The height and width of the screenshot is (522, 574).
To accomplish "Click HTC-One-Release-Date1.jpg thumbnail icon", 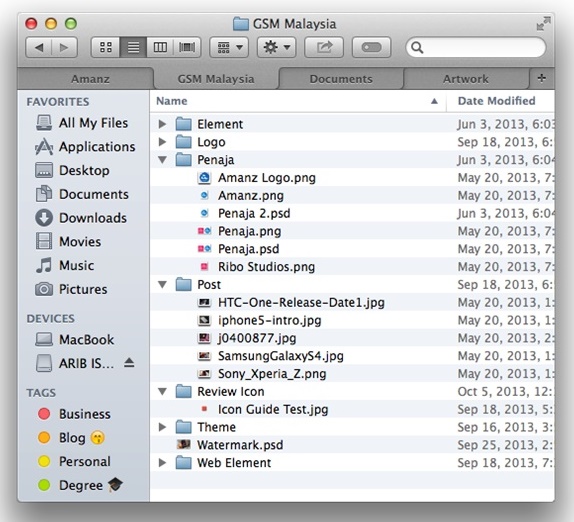I will click(204, 303).
